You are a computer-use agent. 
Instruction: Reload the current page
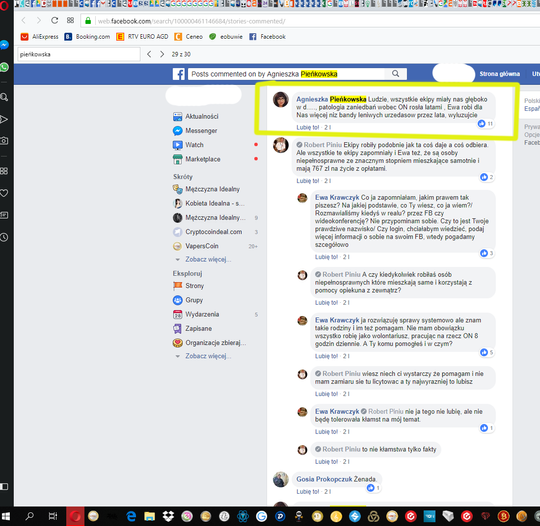(x=54, y=21)
